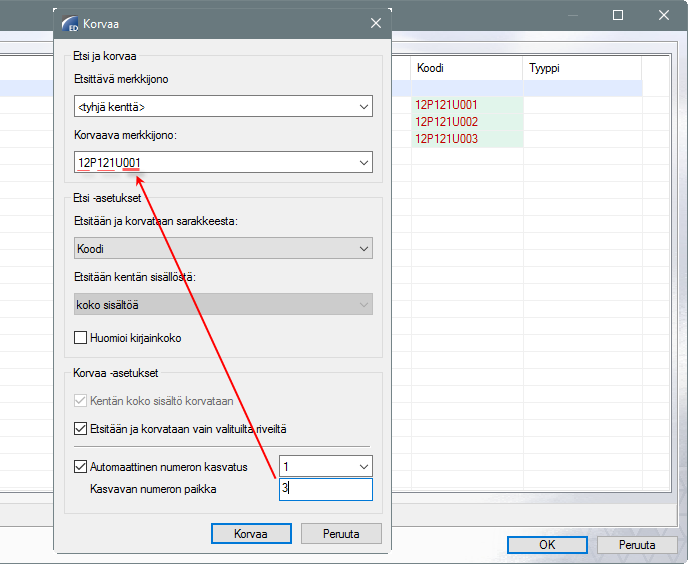Open the number increment value dropdown
This screenshot has width=688, height=564.
pyautogui.click(x=362, y=466)
